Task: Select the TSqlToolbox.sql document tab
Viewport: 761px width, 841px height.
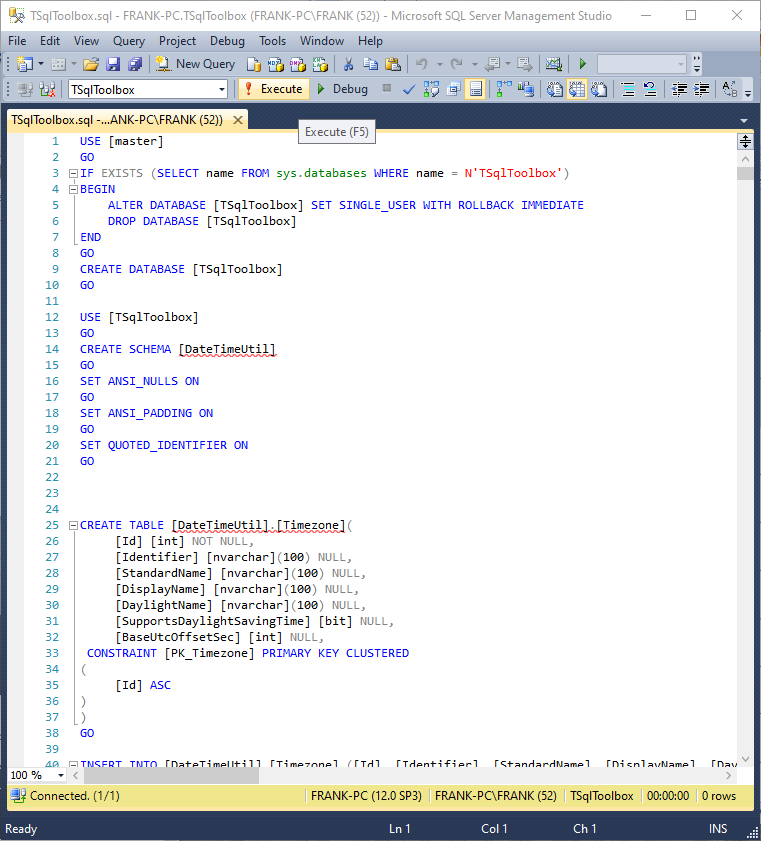Action: pos(116,119)
